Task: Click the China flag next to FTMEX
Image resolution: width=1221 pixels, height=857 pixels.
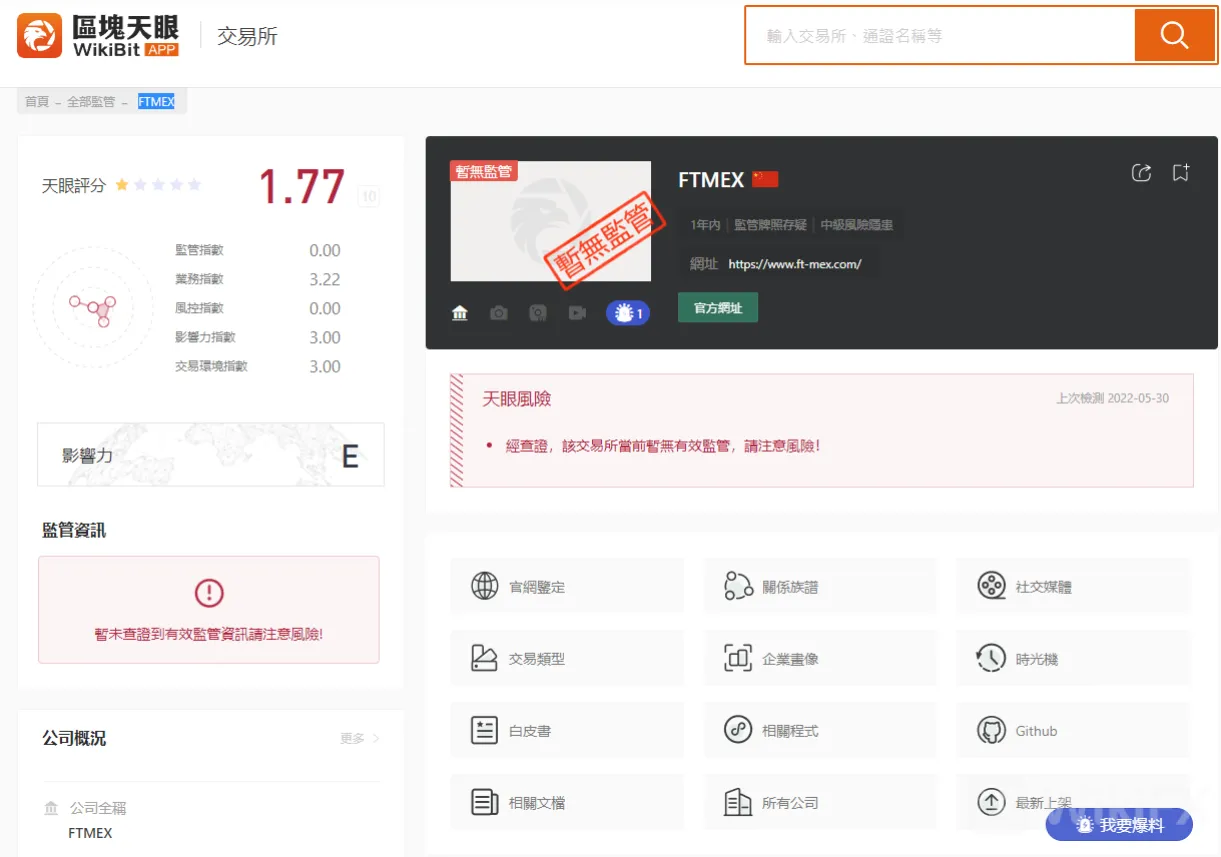Action: coord(765,179)
